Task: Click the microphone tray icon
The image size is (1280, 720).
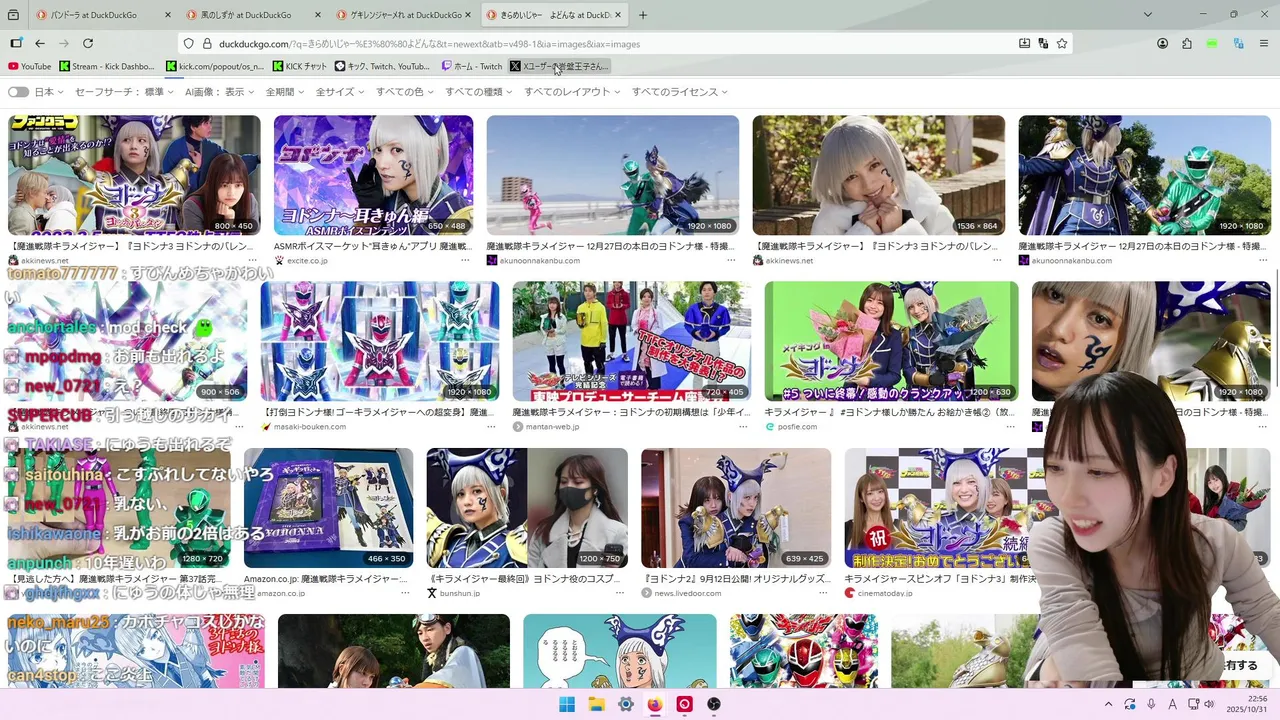Action: pyautogui.click(x=1151, y=704)
